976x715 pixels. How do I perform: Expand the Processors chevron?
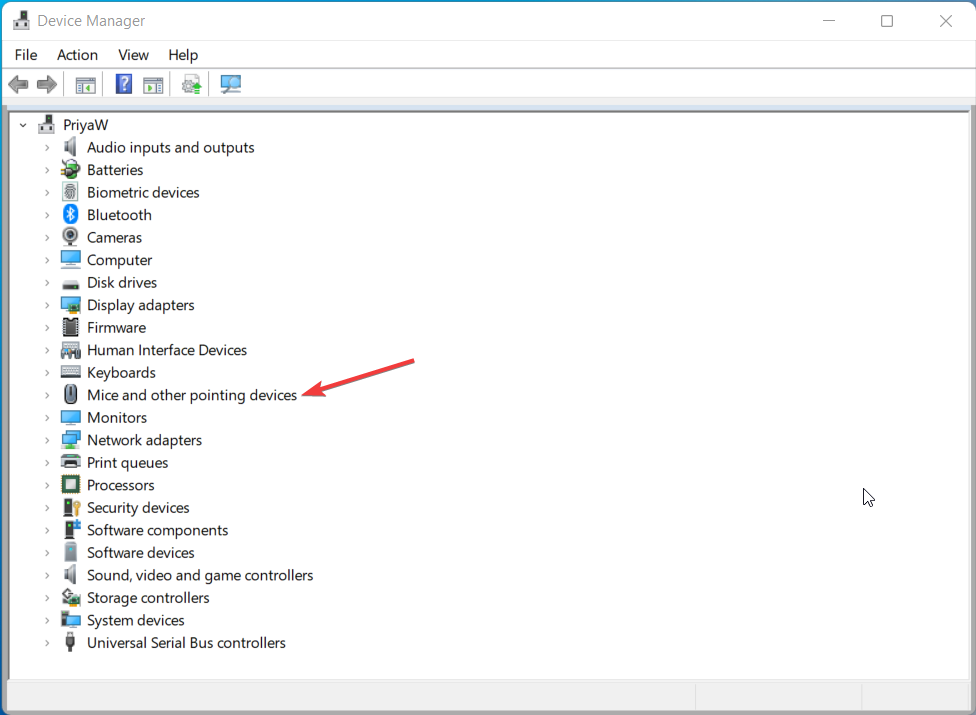[47, 485]
